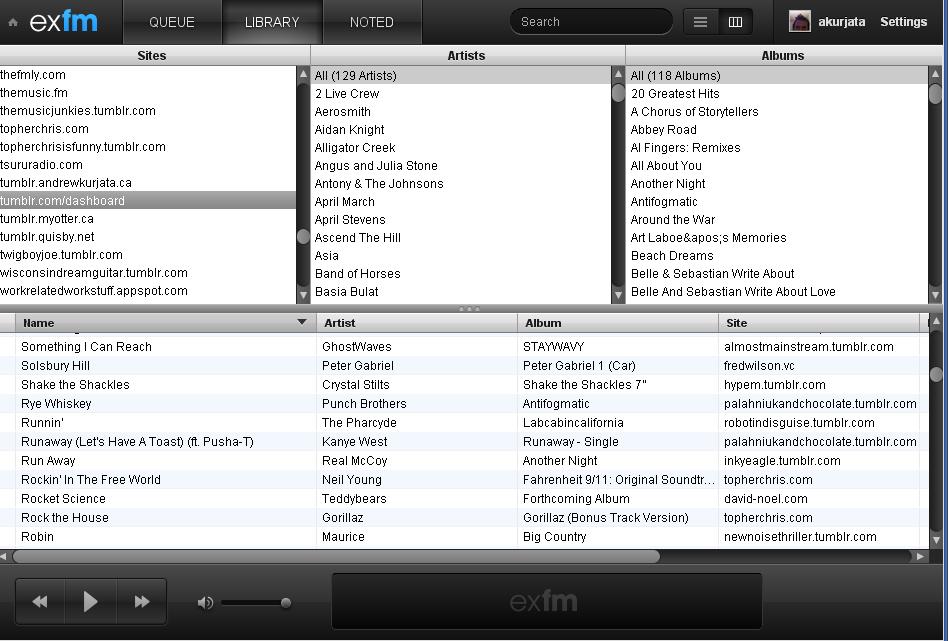
Task: Open the akurjata profile avatar
Action: (x=799, y=22)
